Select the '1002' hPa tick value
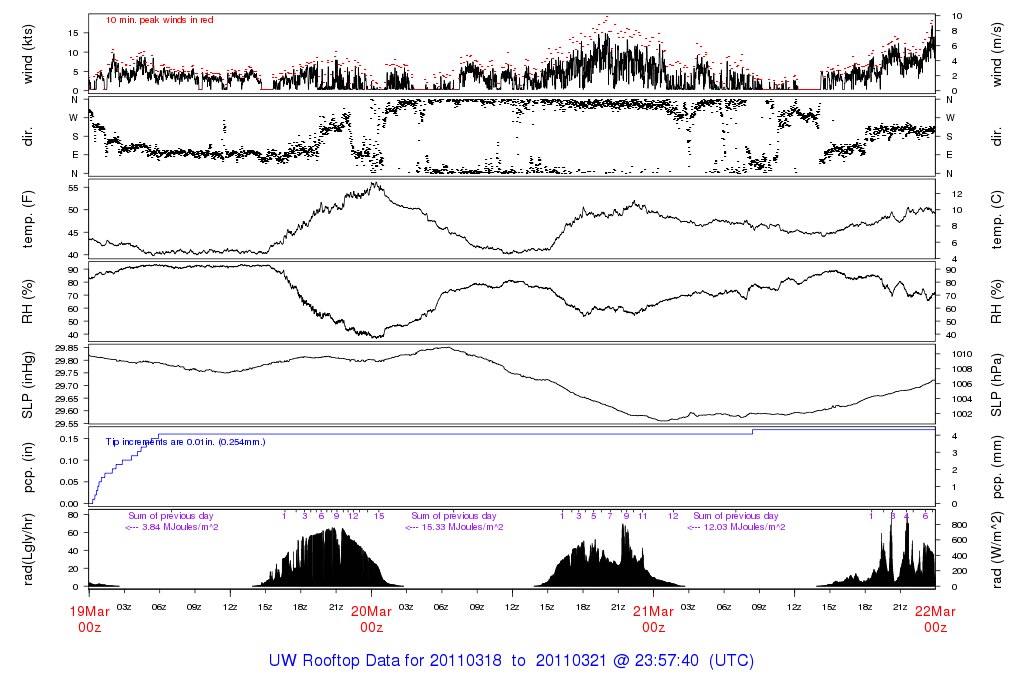Image resolution: width=1024 pixels, height=700 pixels. [x=963, y=414]
